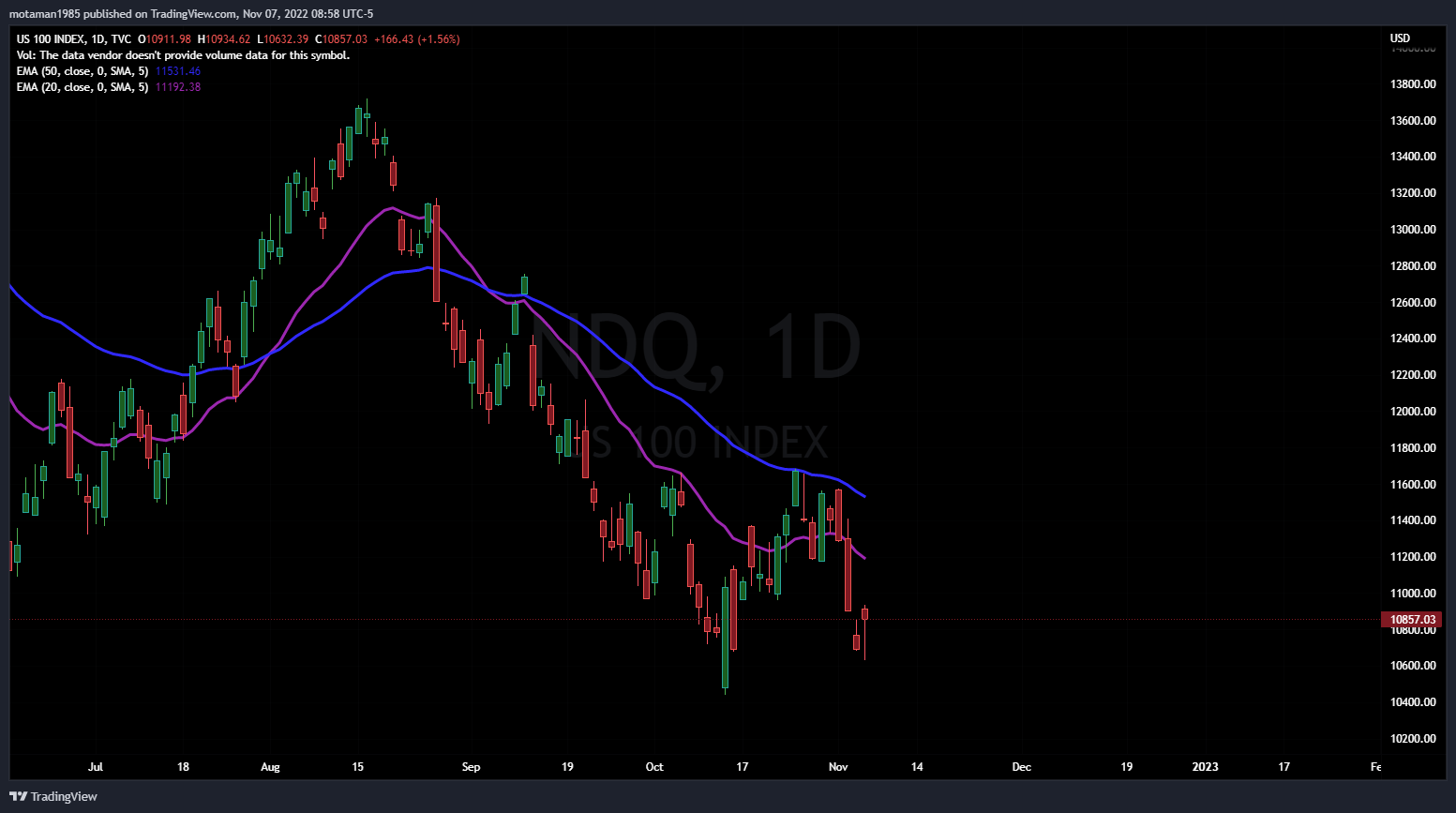Click the change value +166.43 (+1.56%)
This screenshot has height=813, width=1456.
click(417, 39)
